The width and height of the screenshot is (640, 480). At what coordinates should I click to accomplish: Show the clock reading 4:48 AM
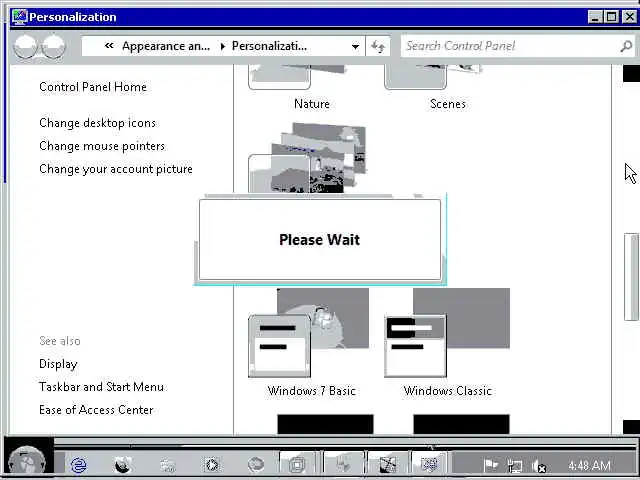coord(590,465)
